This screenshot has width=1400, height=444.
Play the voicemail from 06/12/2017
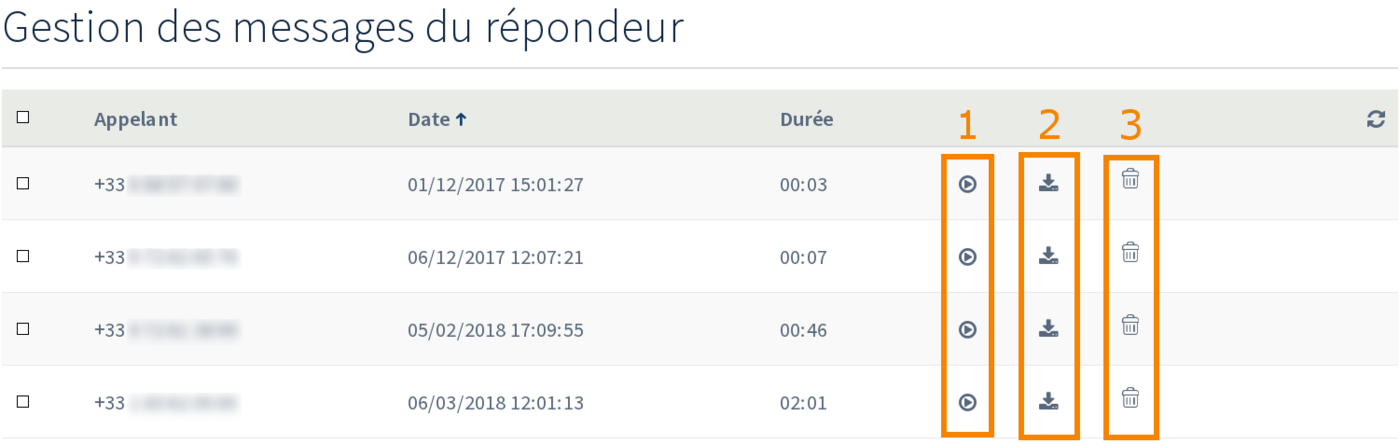(x=967, y=257)
